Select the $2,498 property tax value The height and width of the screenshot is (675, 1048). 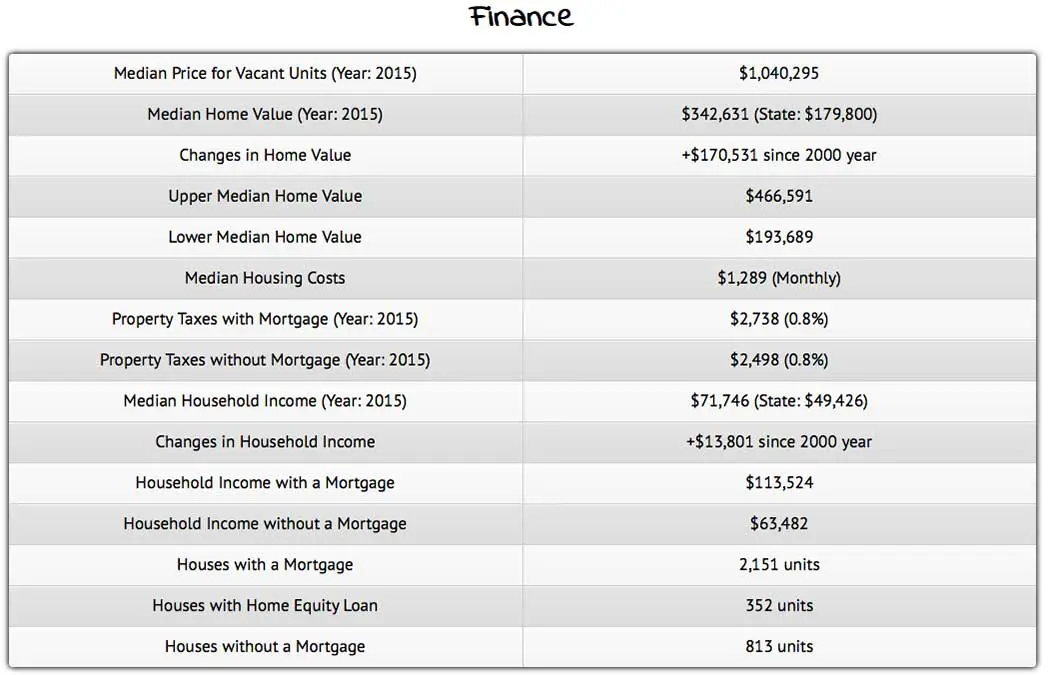click(x=779, y=360)
